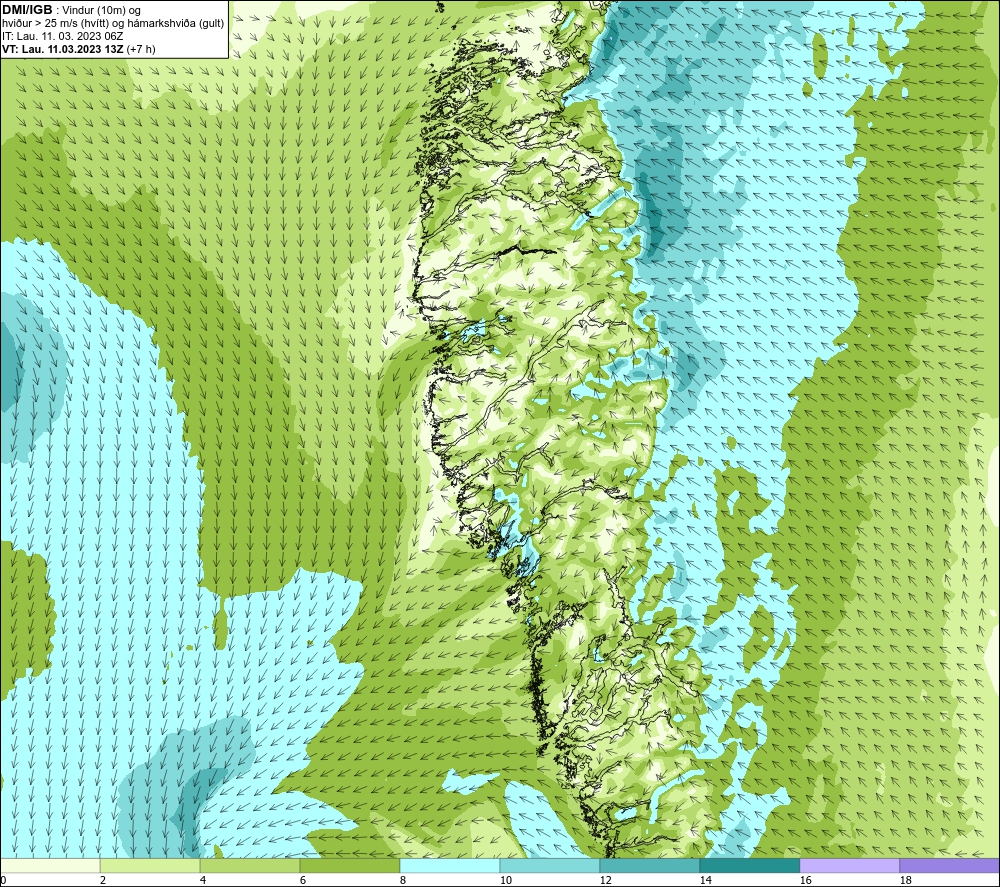
Task: Click the green 4–6 m/s legend swatch
Action: pos(250,866)
